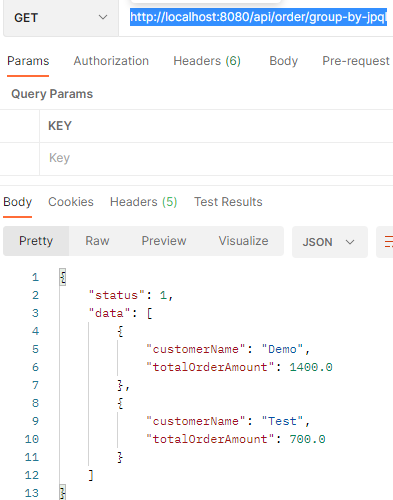The height and width of the screenshot is (500, 393).
Task: Open the JSON format dropdown
Action: tap(330, 242)
